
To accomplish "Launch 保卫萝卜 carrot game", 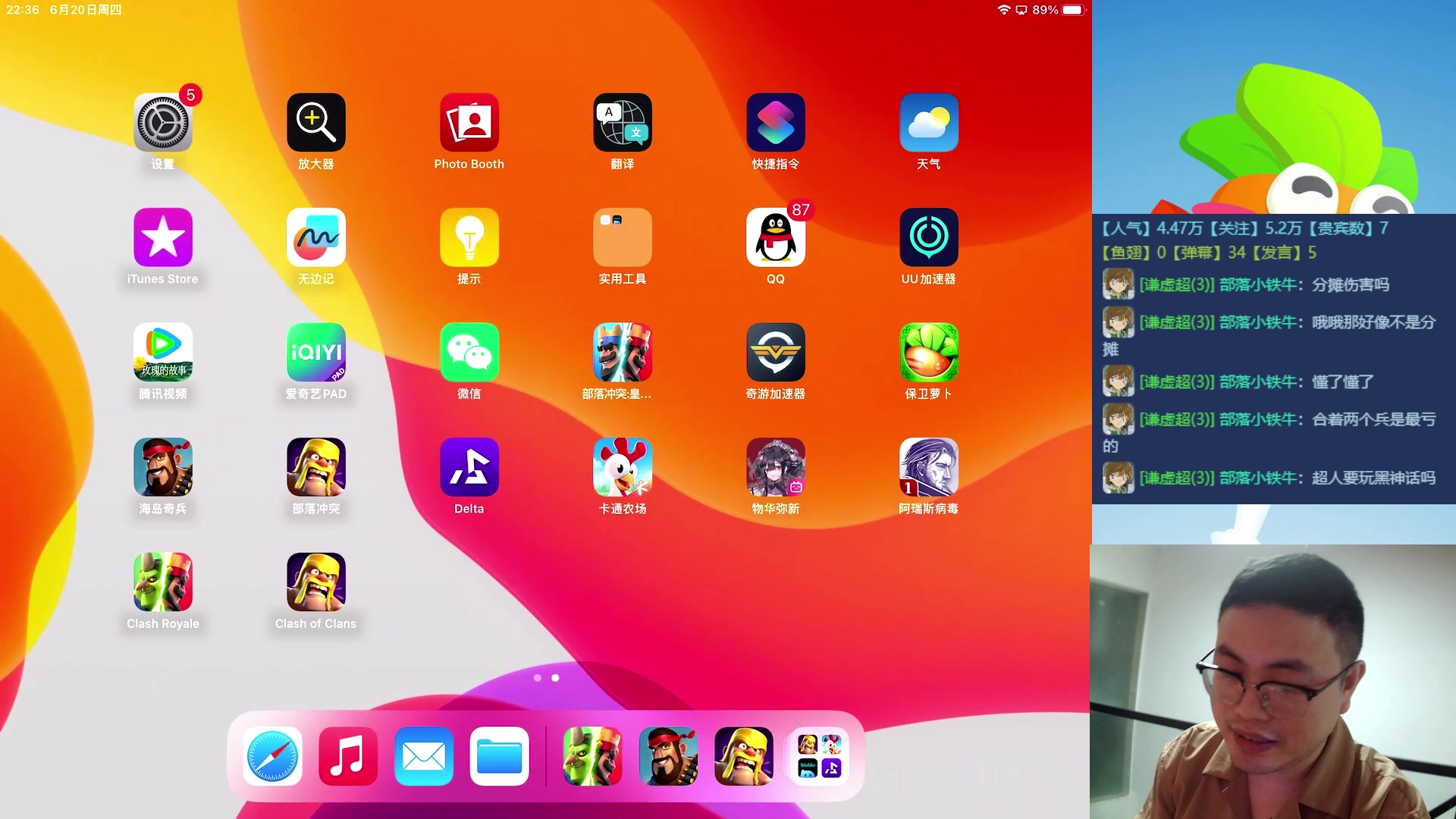I will pos(929,352).
